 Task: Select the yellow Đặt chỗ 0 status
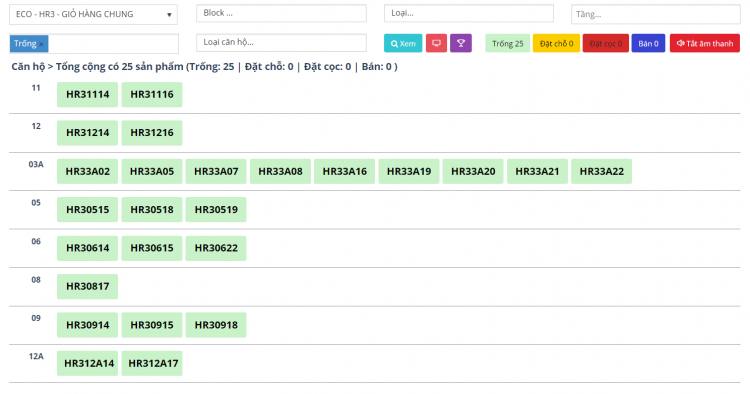tap(556, 44)
